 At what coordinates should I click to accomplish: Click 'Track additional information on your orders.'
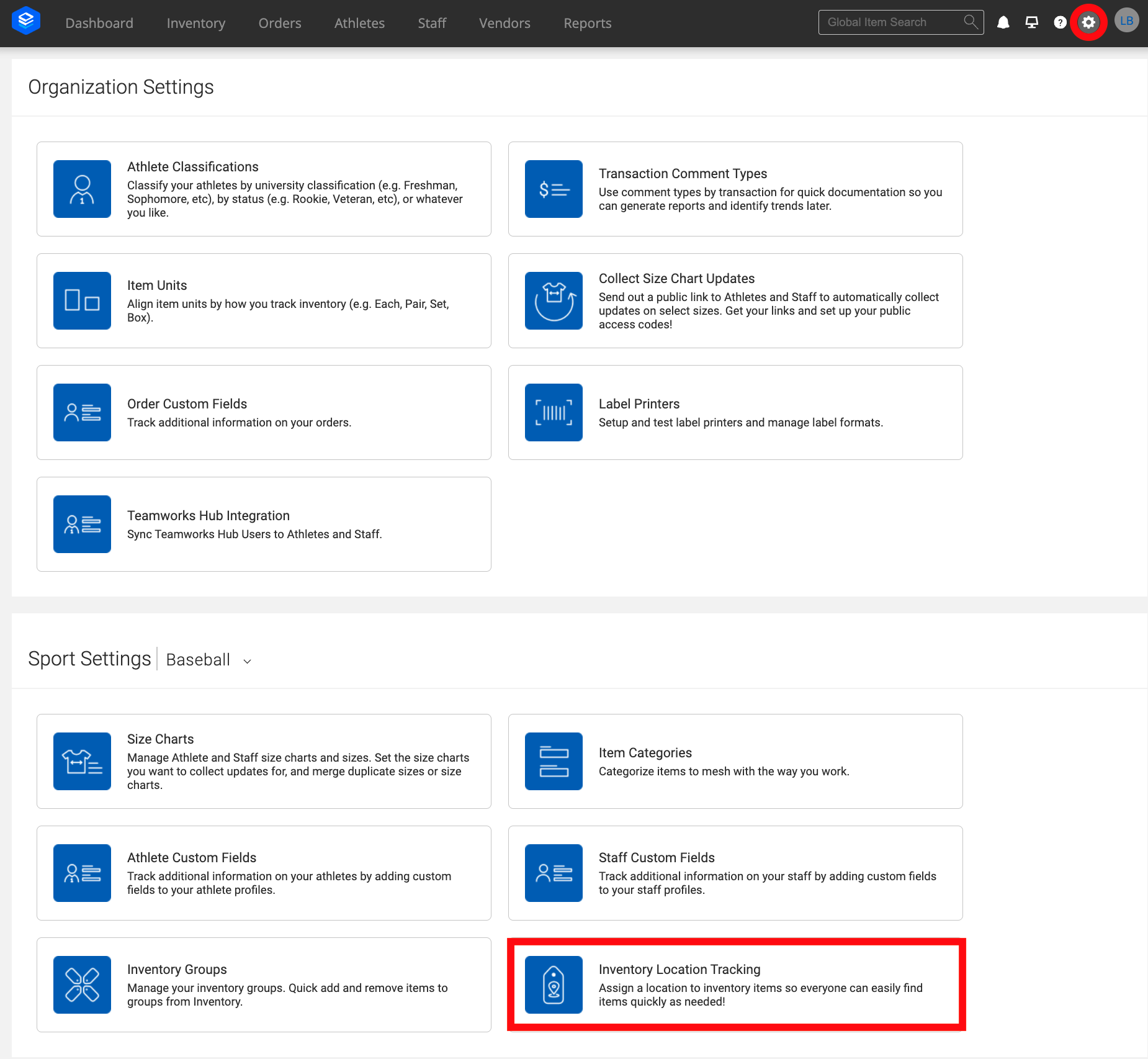(239, 422)
